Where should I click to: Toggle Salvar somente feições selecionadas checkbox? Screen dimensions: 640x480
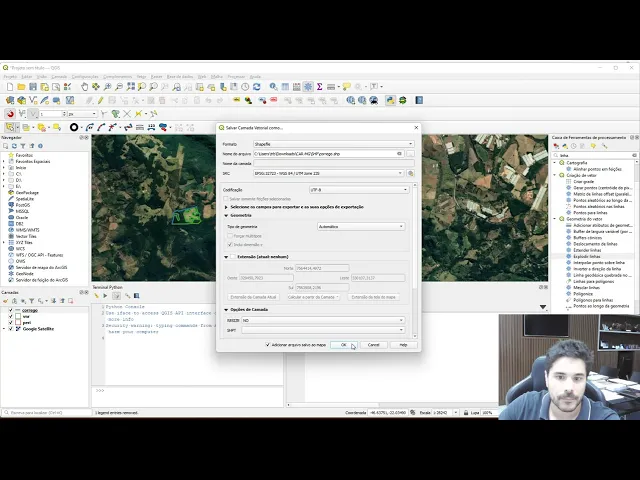[x=225, y=199]
